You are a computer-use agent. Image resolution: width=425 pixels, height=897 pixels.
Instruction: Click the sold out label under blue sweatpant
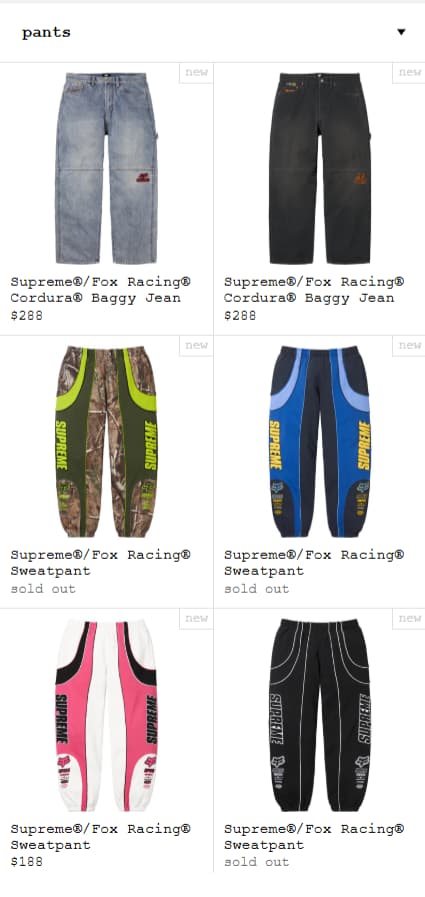256,589
